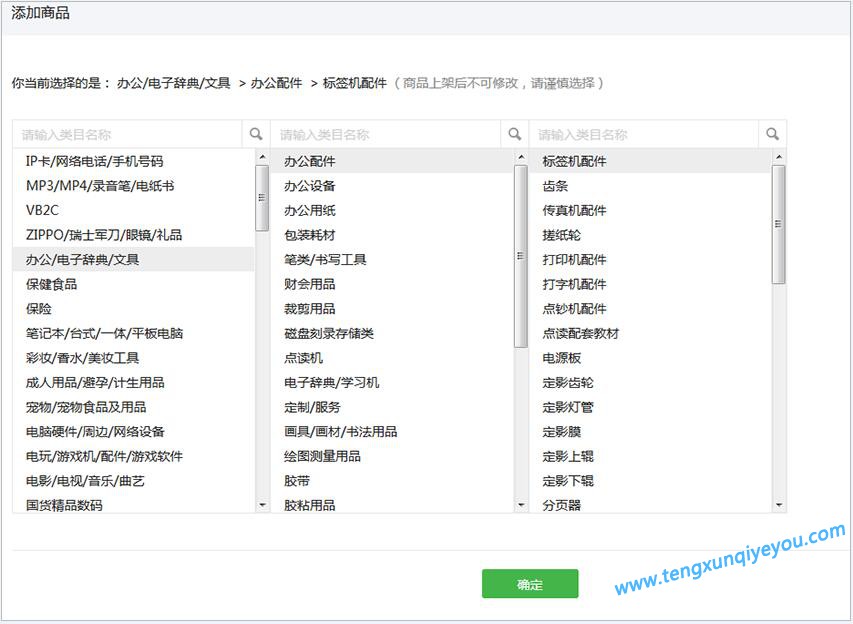The width and height of the screenshot is (853, 624).
Task: Select item 定影灯管
Action: pyautogui.click(x=650, y=406)
